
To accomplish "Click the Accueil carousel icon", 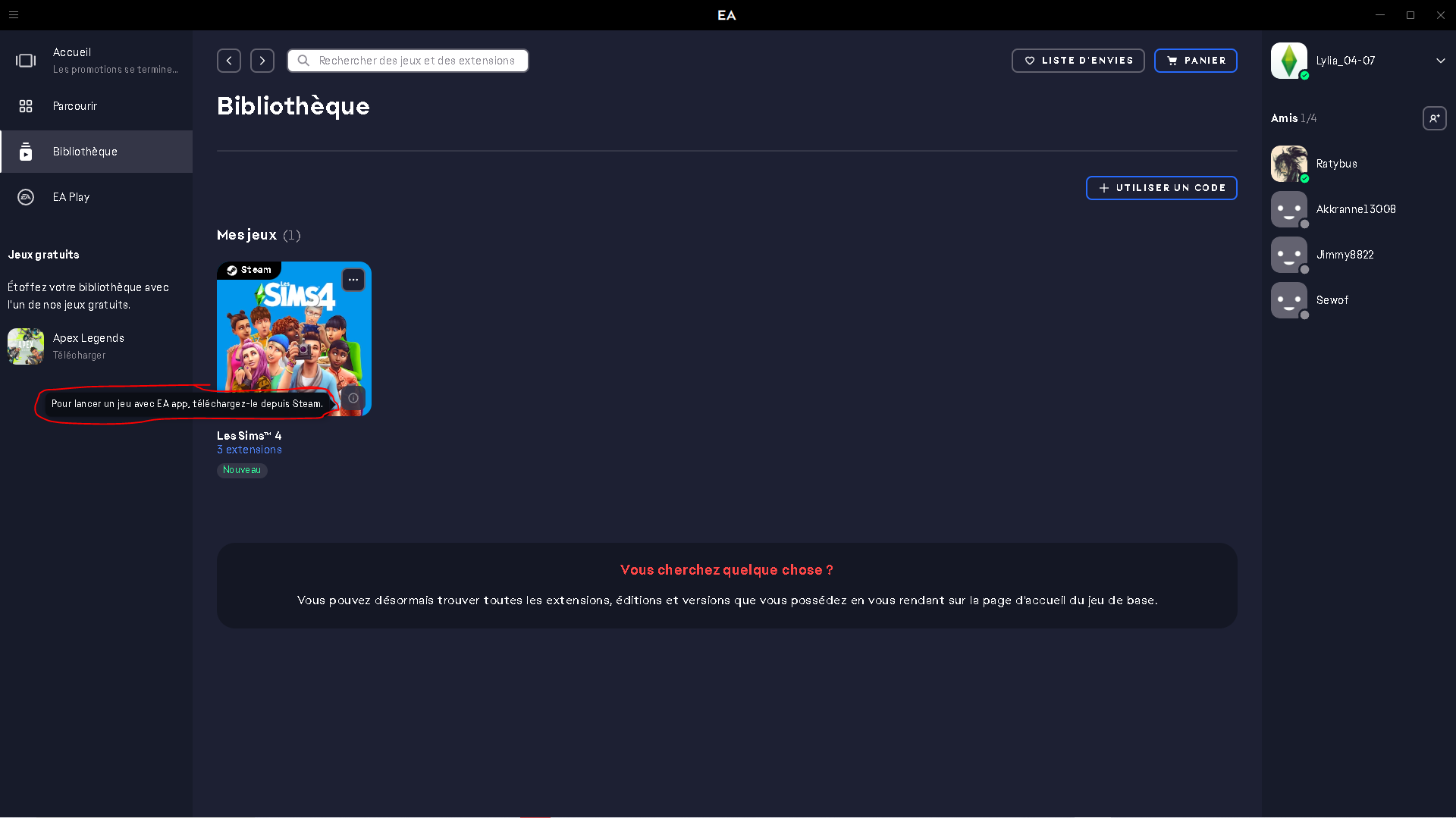I will (26, 61).
